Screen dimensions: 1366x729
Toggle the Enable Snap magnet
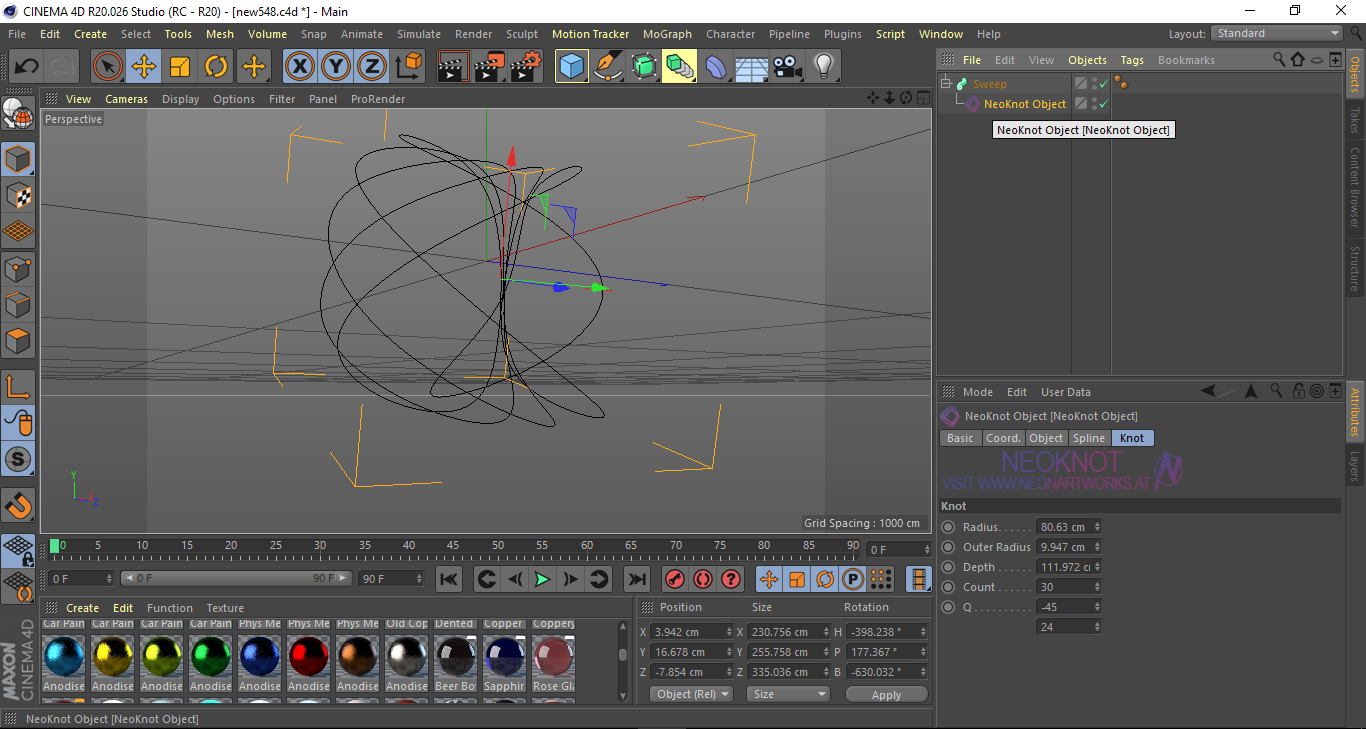tap(18, 505)
